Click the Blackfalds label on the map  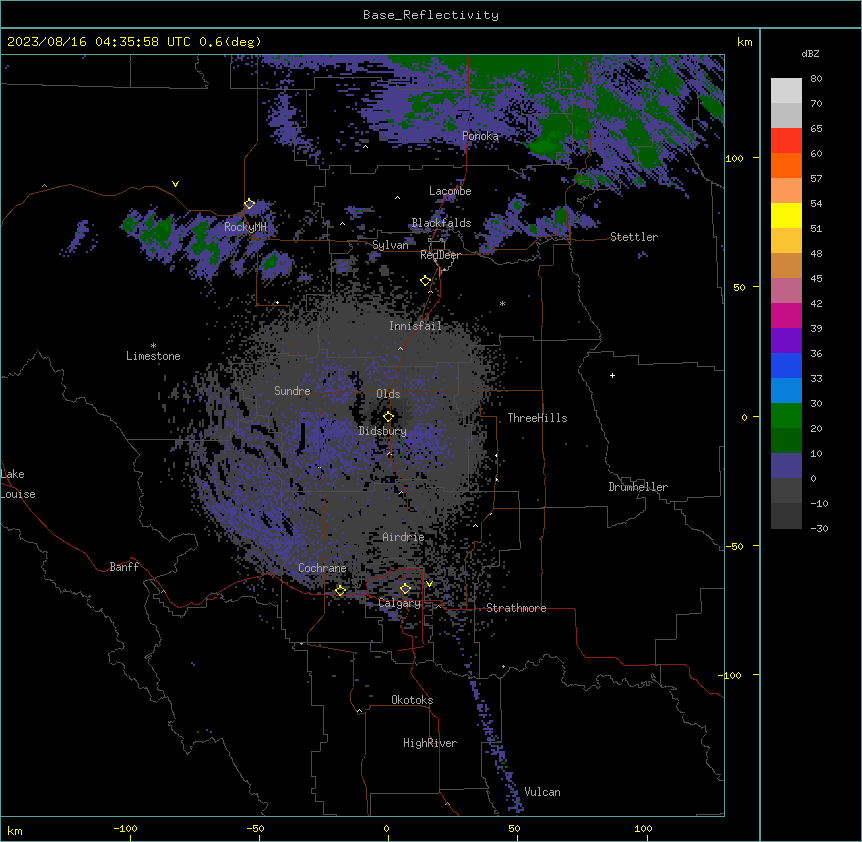pos(441,223)
